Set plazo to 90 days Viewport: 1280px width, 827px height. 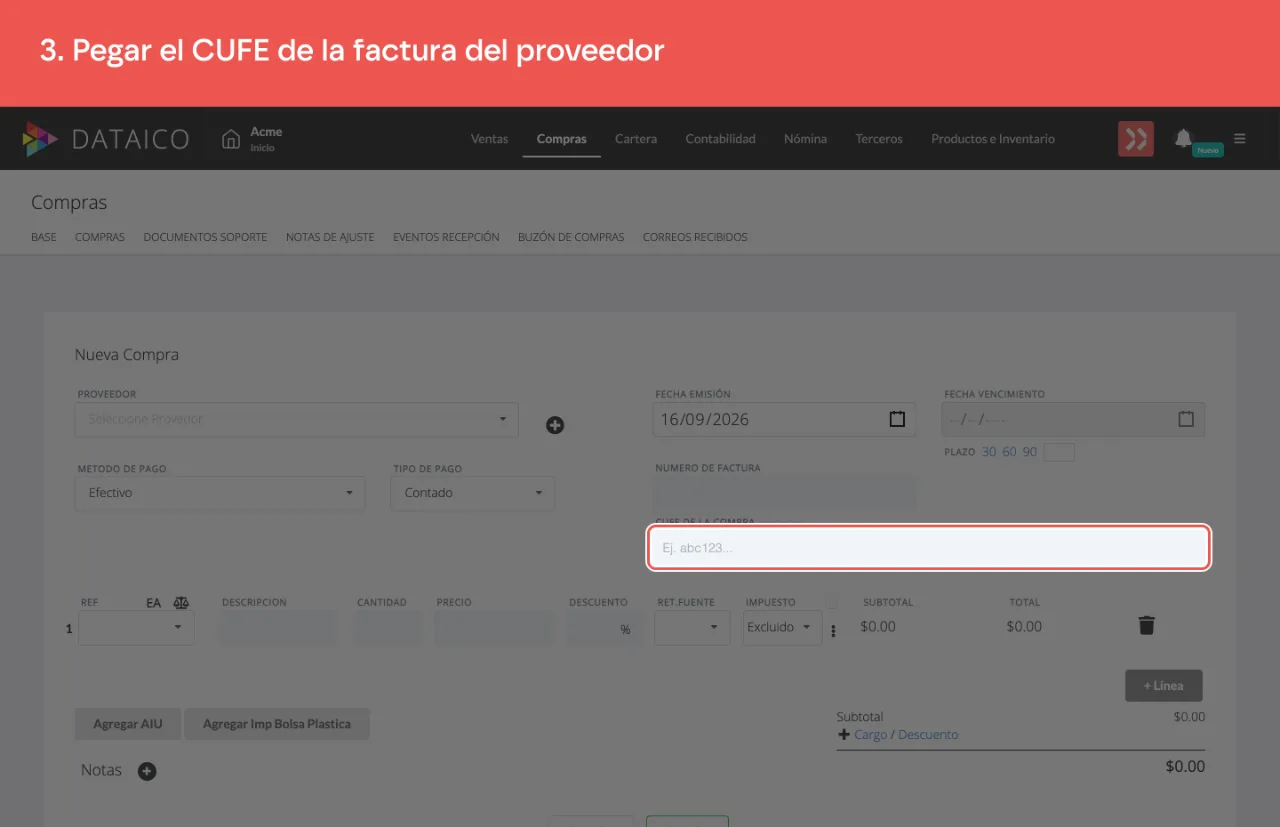pyautogui.click(x=1029, y=452)
